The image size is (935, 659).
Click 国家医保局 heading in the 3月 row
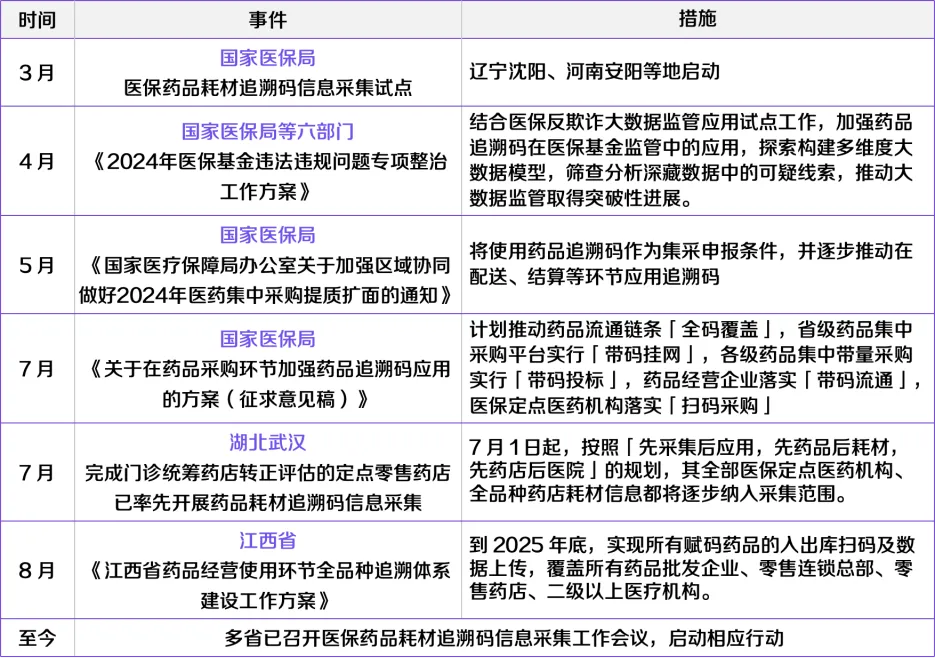pyautogui.click(x=267, y=58)
